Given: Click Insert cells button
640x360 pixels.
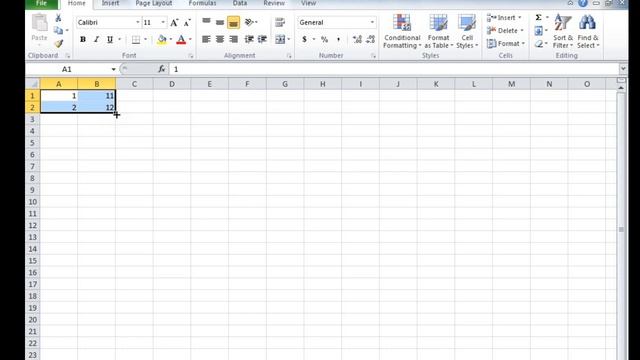Looking at the screenshot, I should coord(505,18).
